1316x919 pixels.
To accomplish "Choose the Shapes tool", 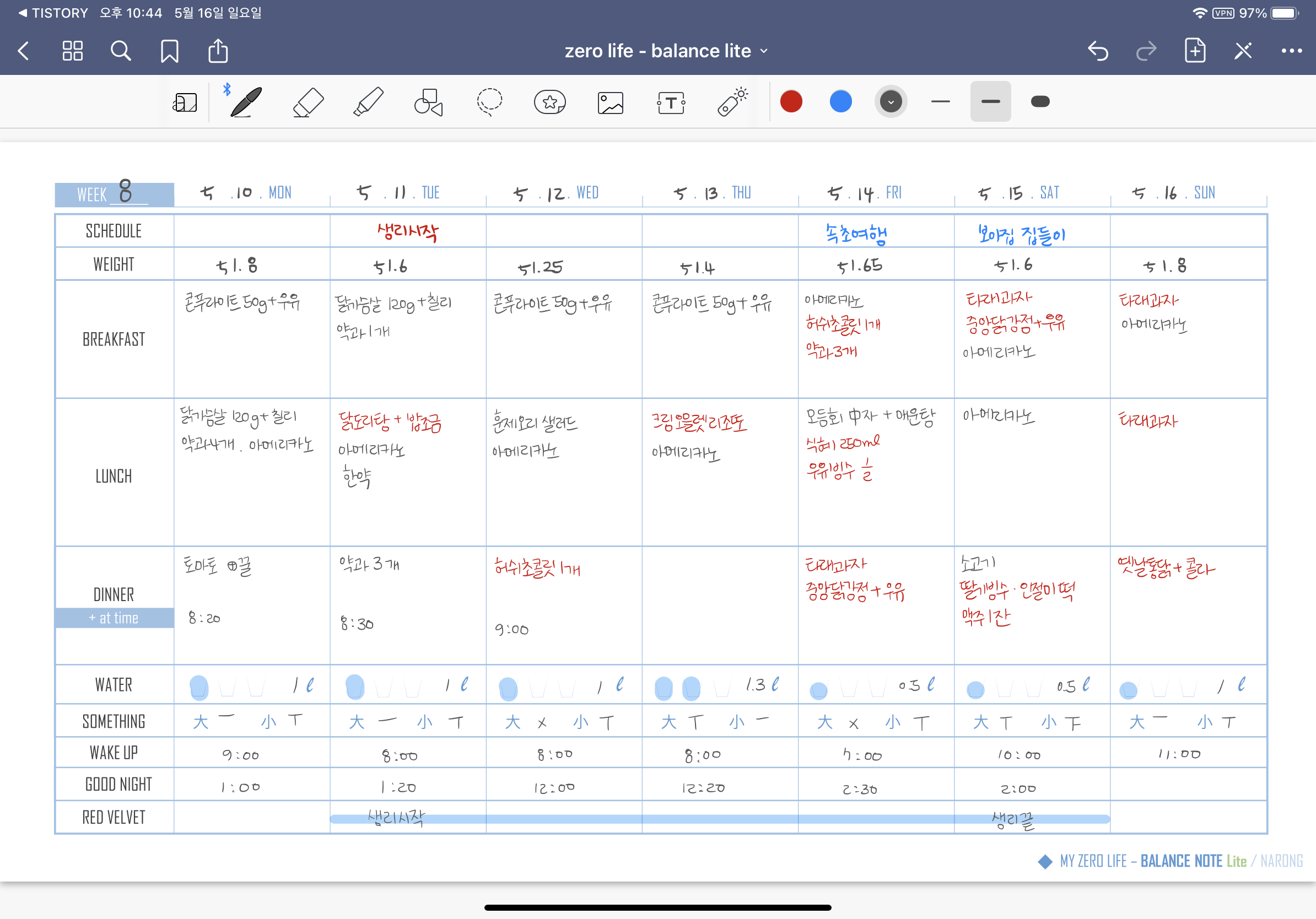I will (x=428, y=102).
